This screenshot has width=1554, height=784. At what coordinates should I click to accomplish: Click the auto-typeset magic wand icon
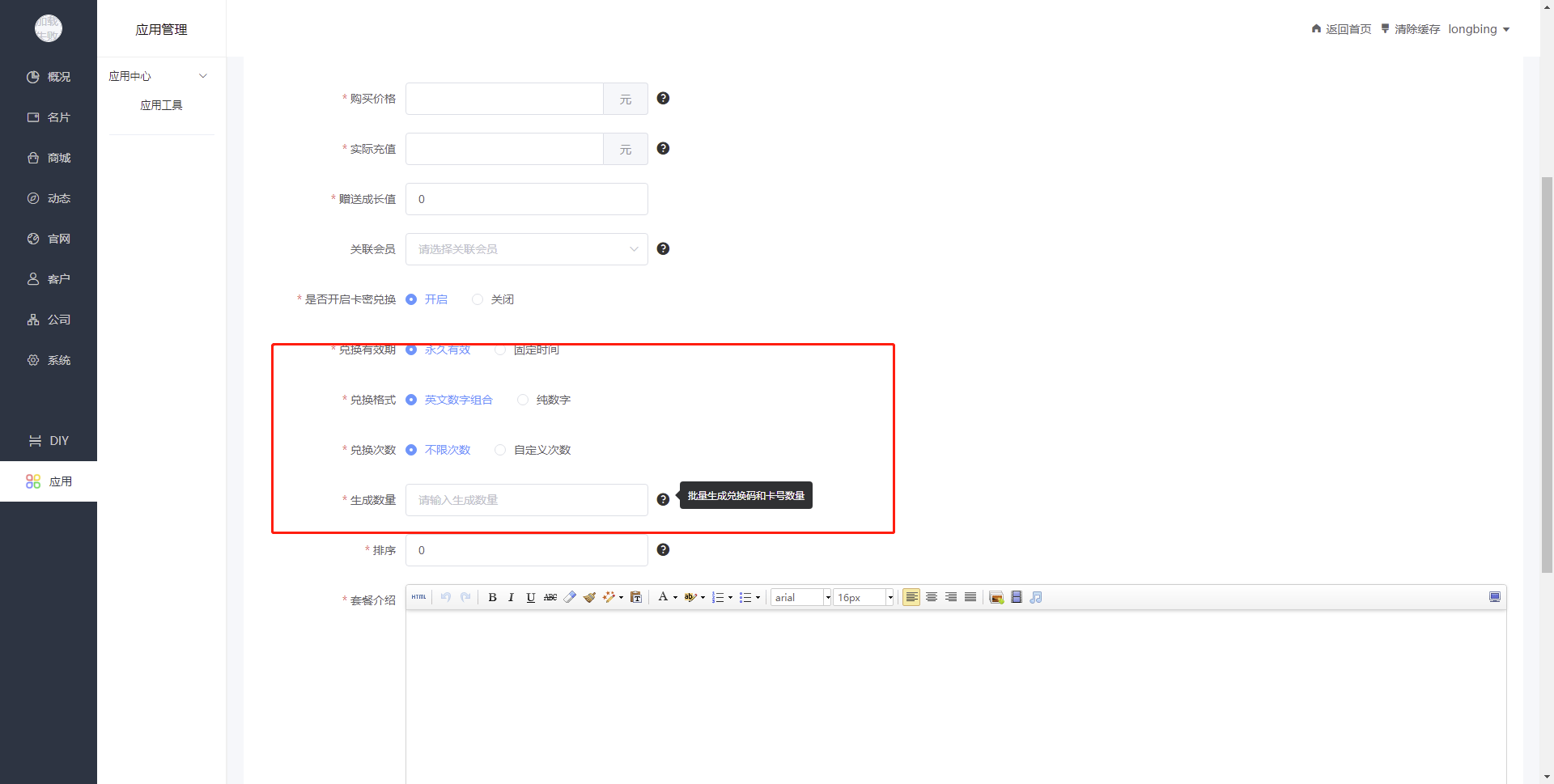pos(609,597)
